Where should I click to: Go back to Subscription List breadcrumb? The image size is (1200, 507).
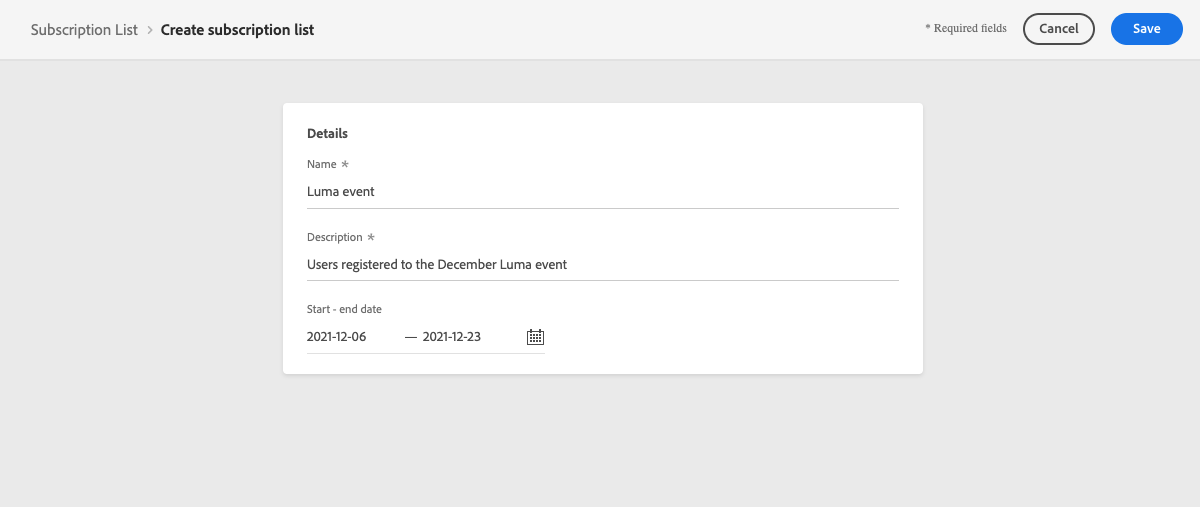tap(84, 30)
